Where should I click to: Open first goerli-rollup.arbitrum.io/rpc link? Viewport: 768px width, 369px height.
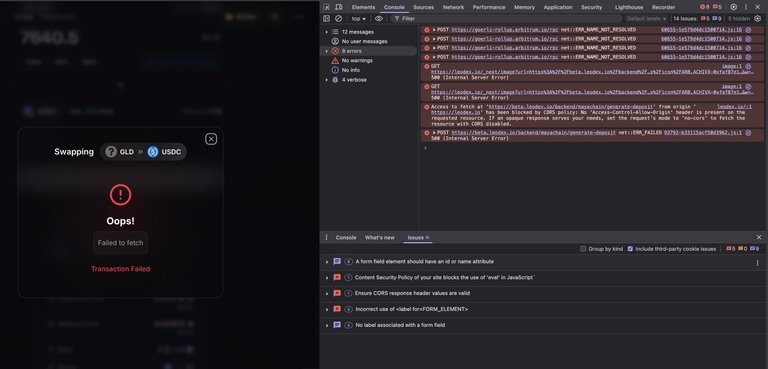tap(504, 30)
